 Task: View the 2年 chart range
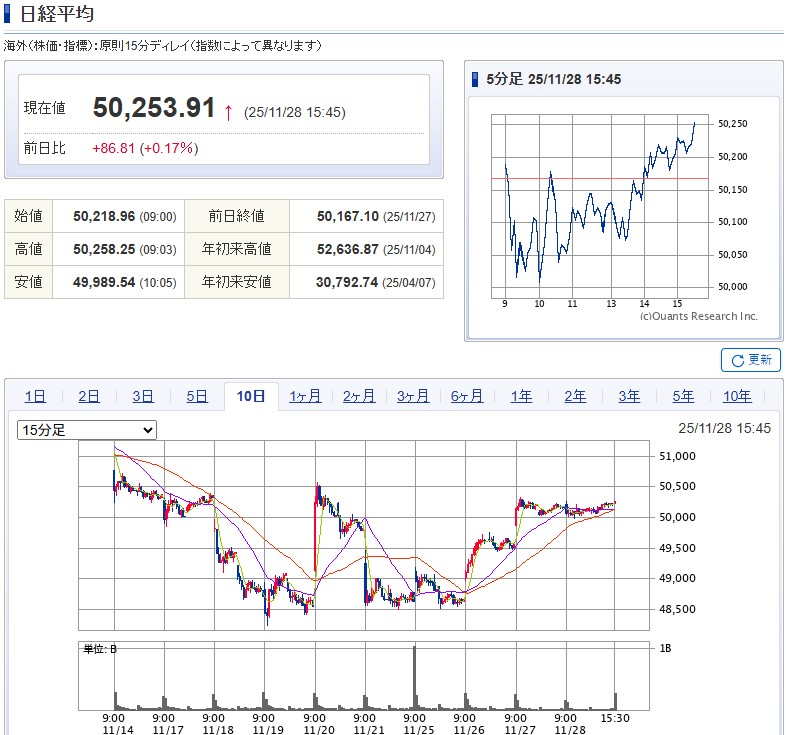tap(575, 396)
